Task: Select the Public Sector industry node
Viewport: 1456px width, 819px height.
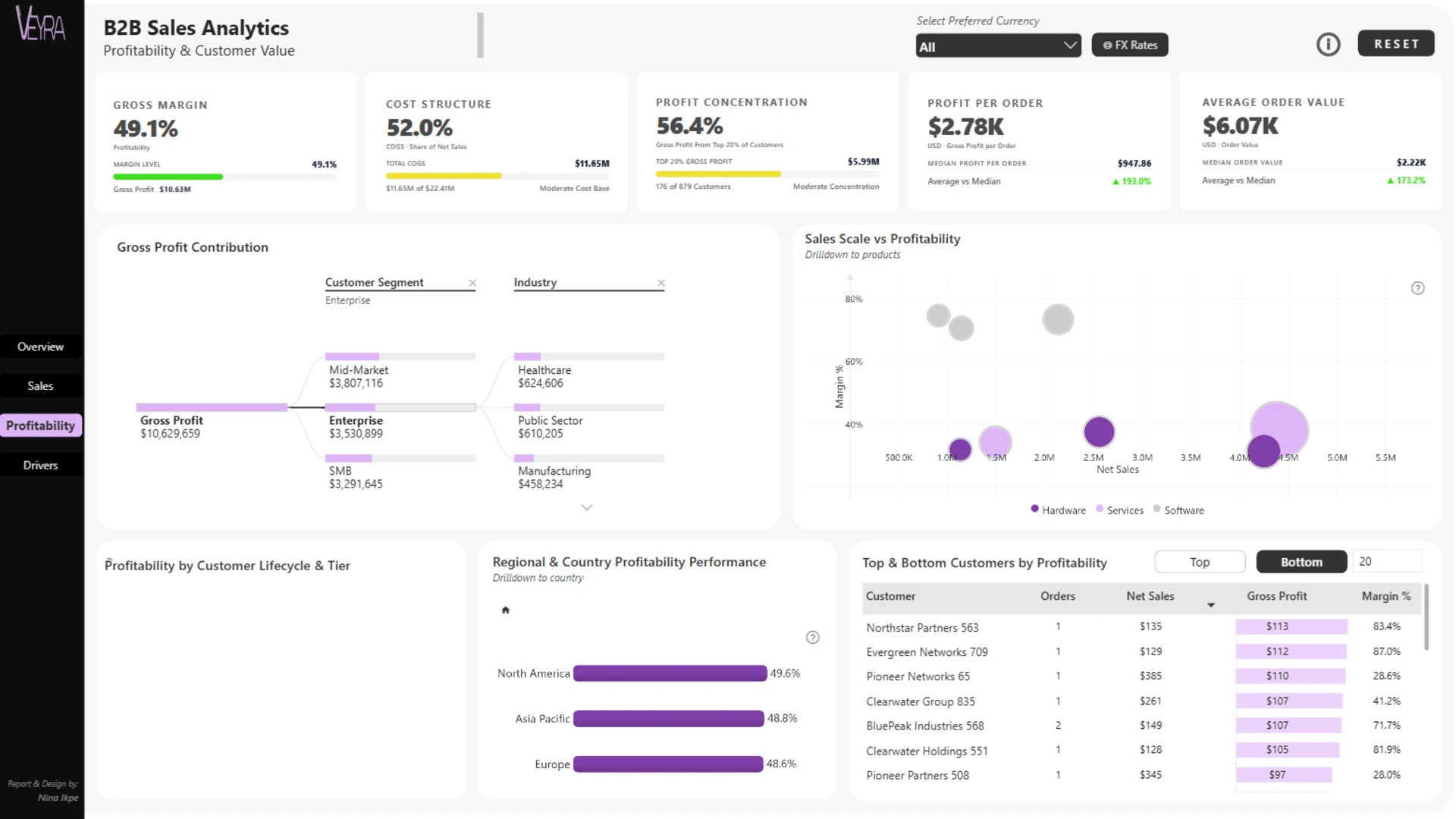Action: 589,421
